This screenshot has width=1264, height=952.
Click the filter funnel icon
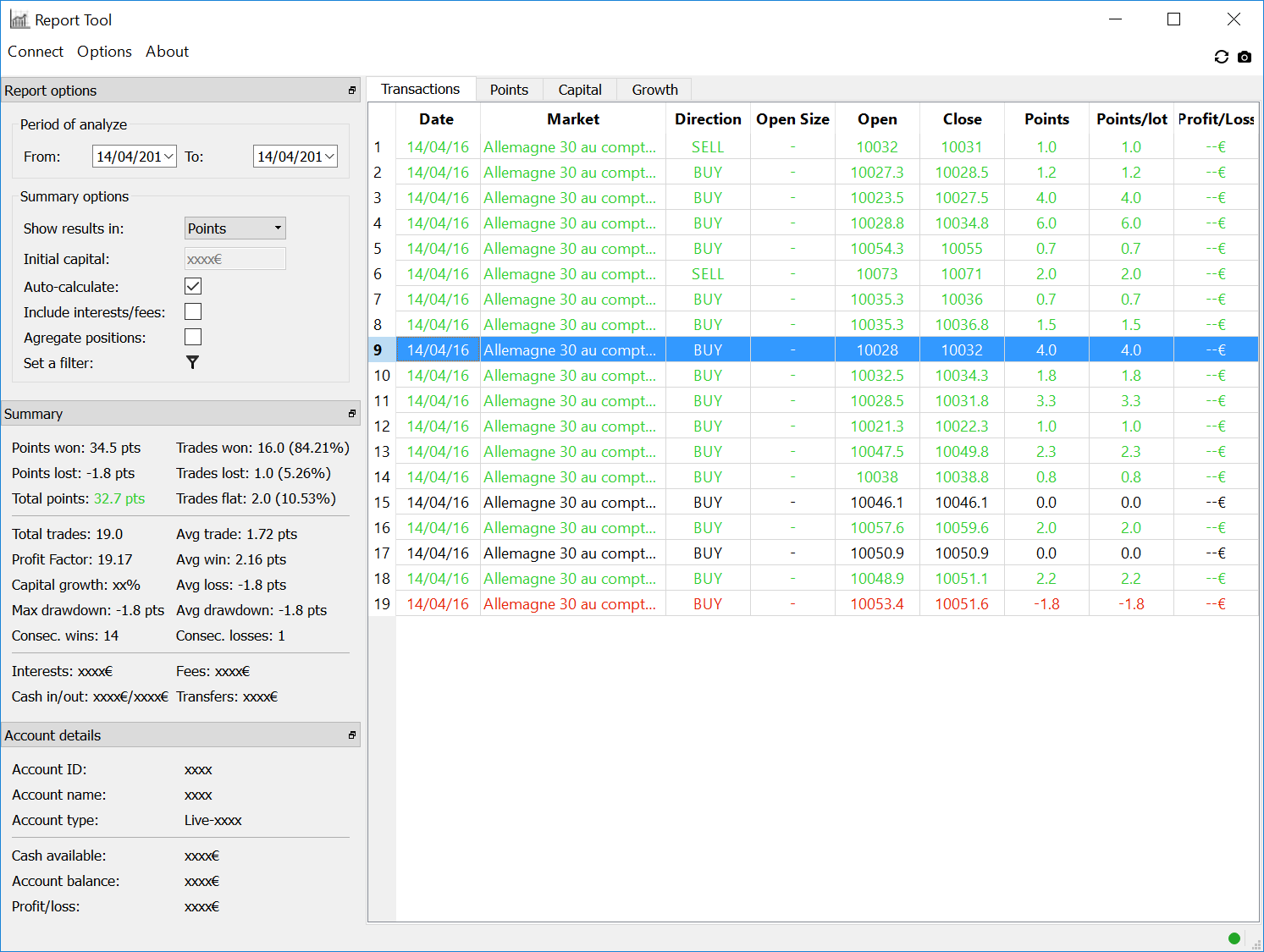(193, 362)
